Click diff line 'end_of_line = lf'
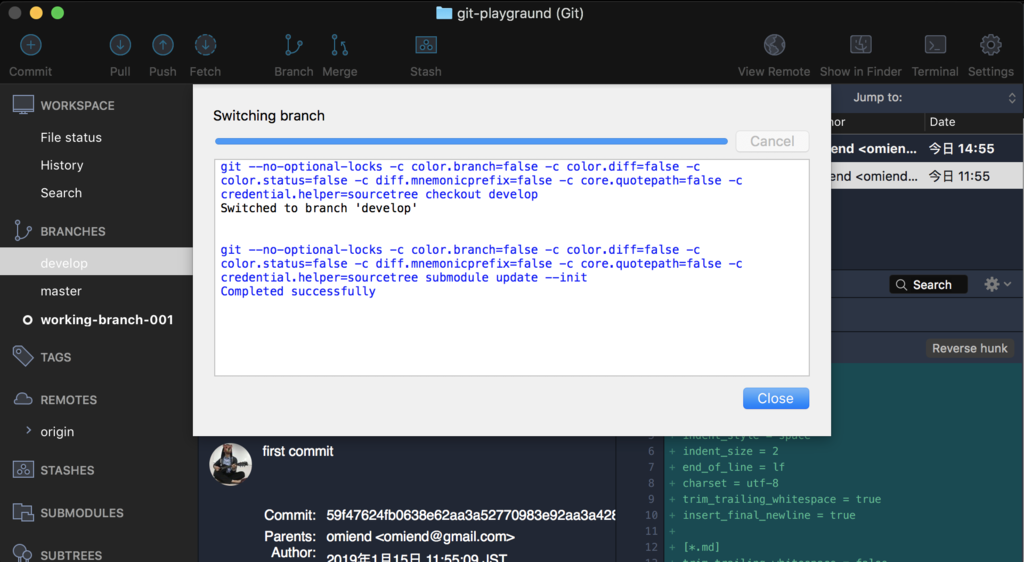The width and height of the screenshot is (1024, 562). click(x=734, y=467)
